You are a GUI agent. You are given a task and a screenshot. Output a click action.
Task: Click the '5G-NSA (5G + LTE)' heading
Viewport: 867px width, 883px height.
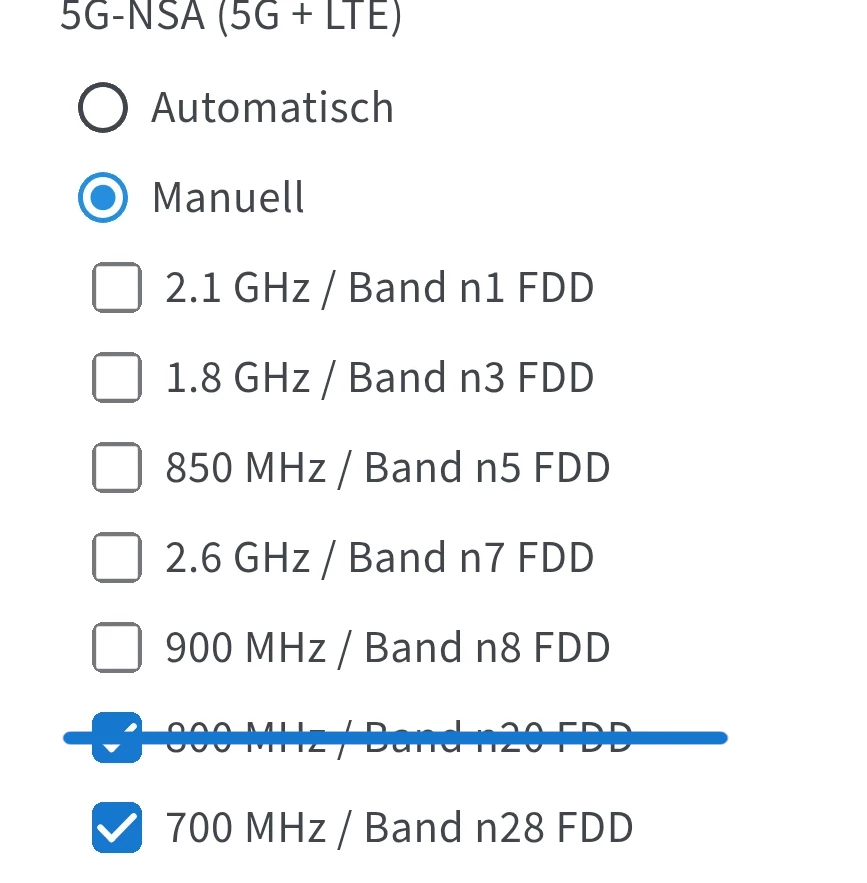(230, 17)
